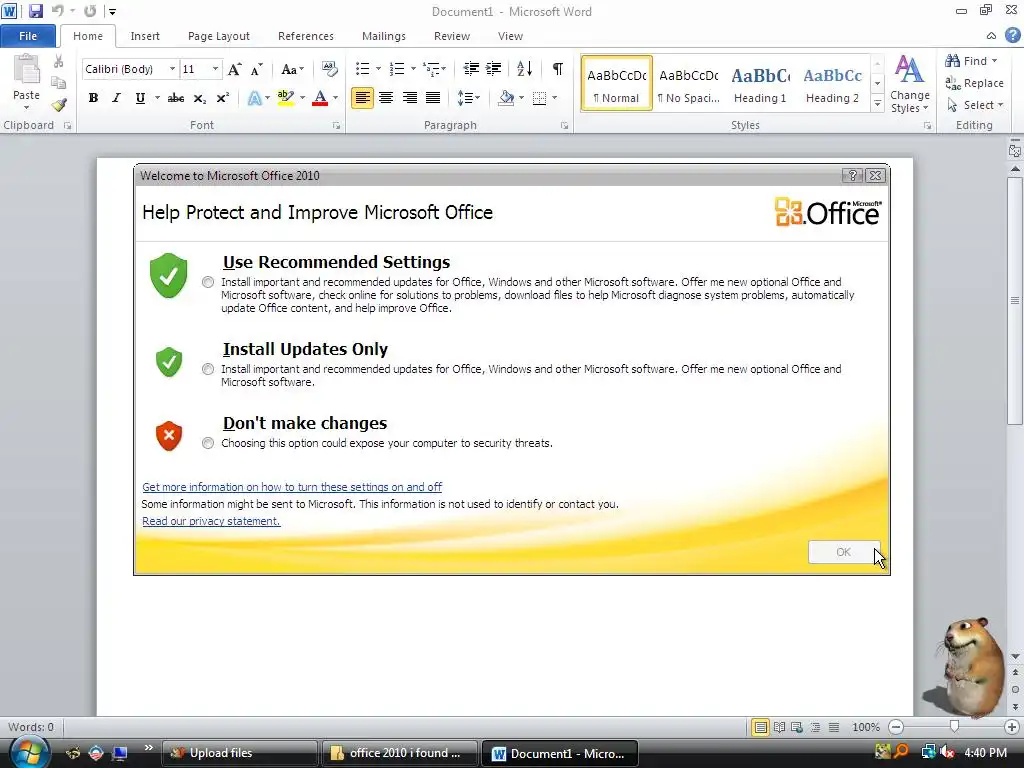Image resolution: width=1024 pixels, height=768 pixels.
Task: Switch to the Insert tab
Action: pyautogui.click(x=145, y=36)
